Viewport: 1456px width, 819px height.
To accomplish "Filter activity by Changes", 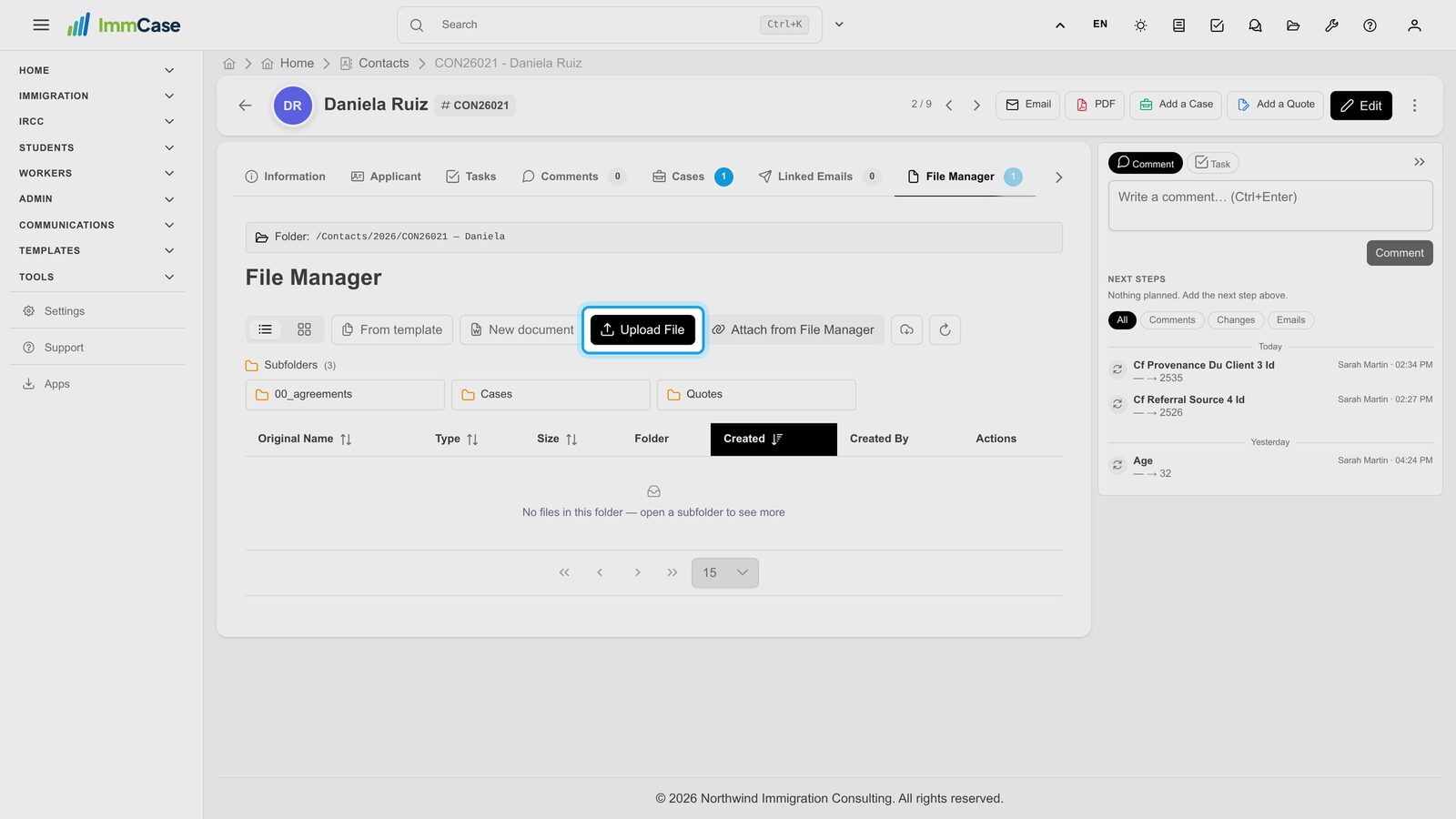I will (1235, 320).
